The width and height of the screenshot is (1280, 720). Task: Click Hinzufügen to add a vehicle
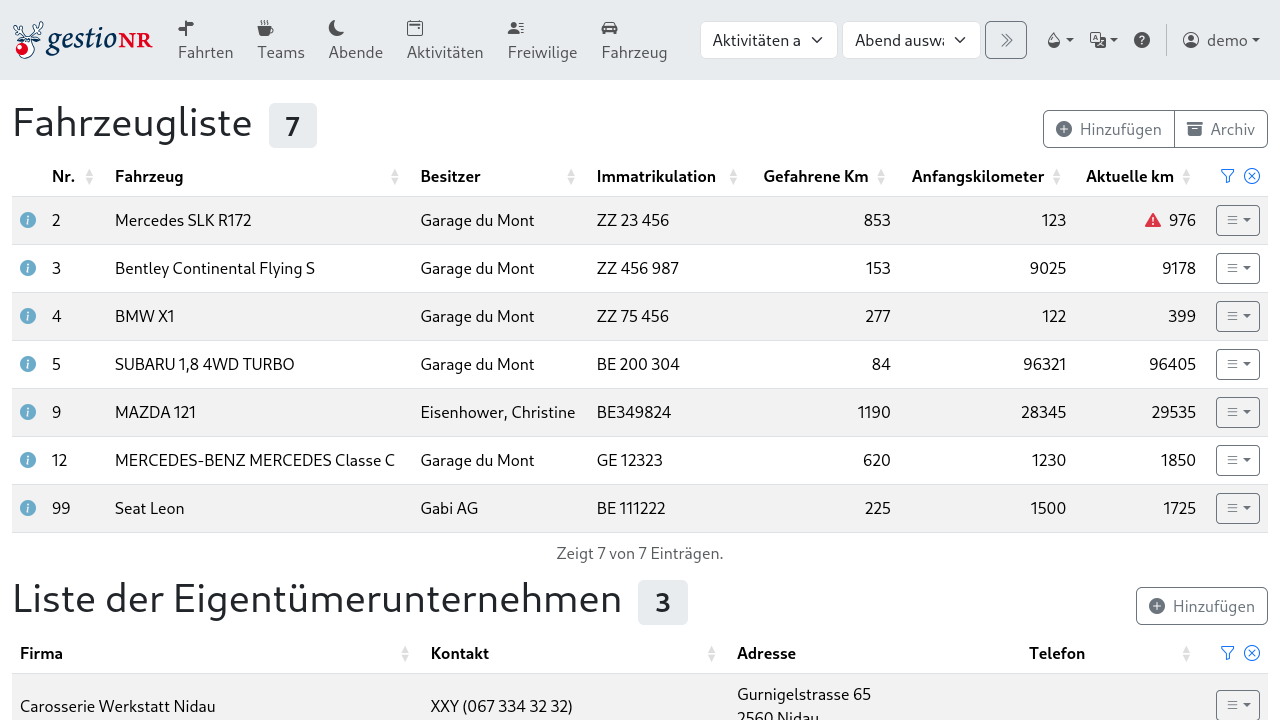(x=1108, y=129)
